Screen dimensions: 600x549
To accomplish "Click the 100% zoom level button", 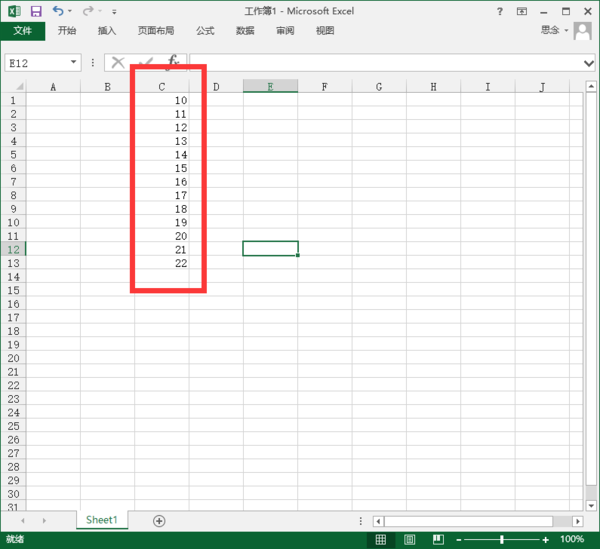I will [572, 540].
